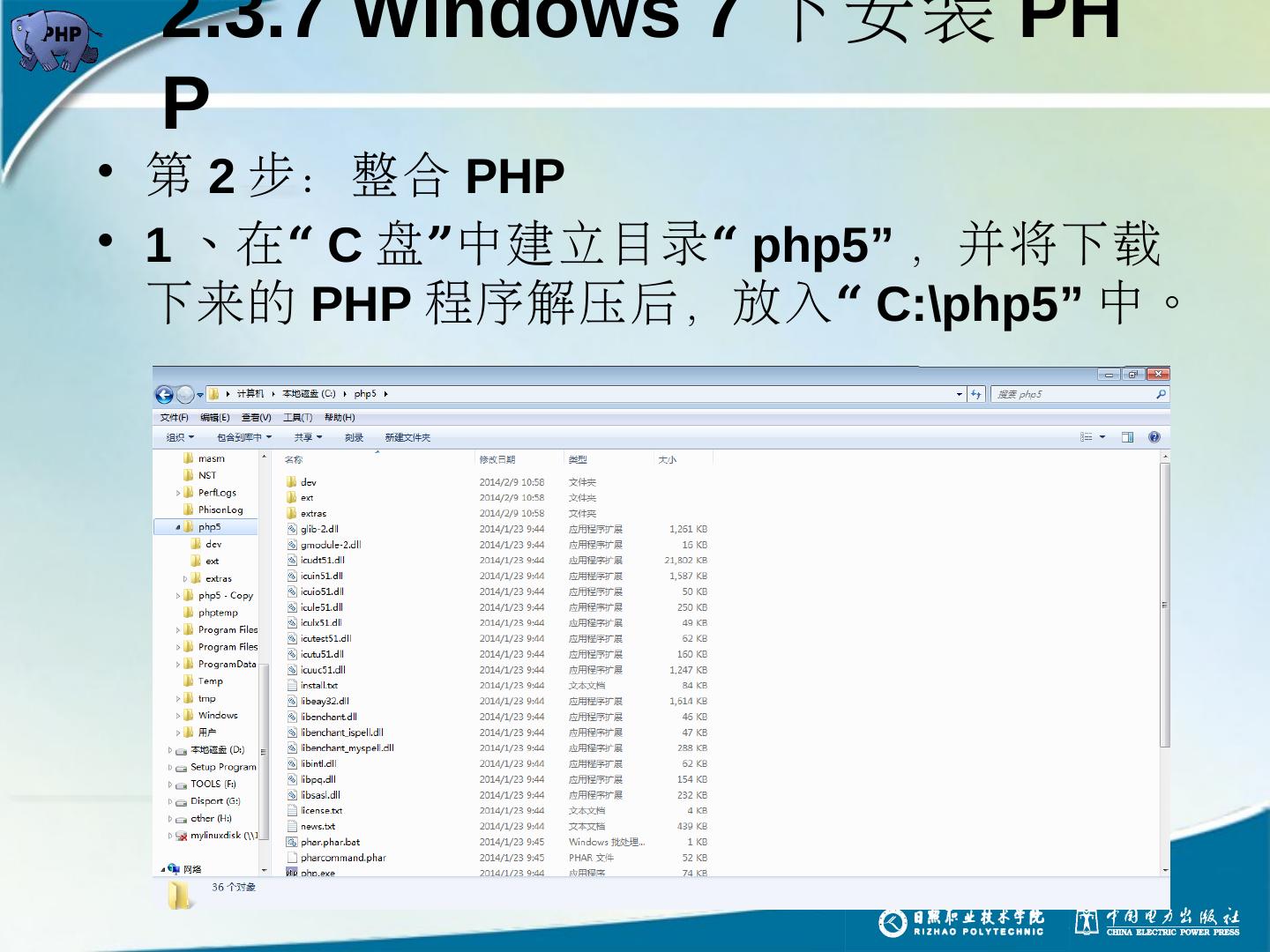The image size is (1270, 952).
Task: Open the view options dropdown arrow
Action: click(1102, 437)
